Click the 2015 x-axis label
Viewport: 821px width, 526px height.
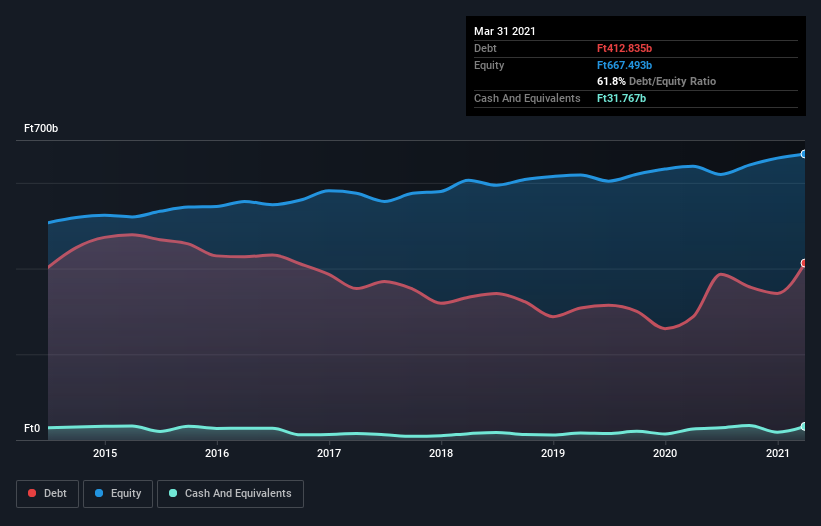(x=105, y=453)
